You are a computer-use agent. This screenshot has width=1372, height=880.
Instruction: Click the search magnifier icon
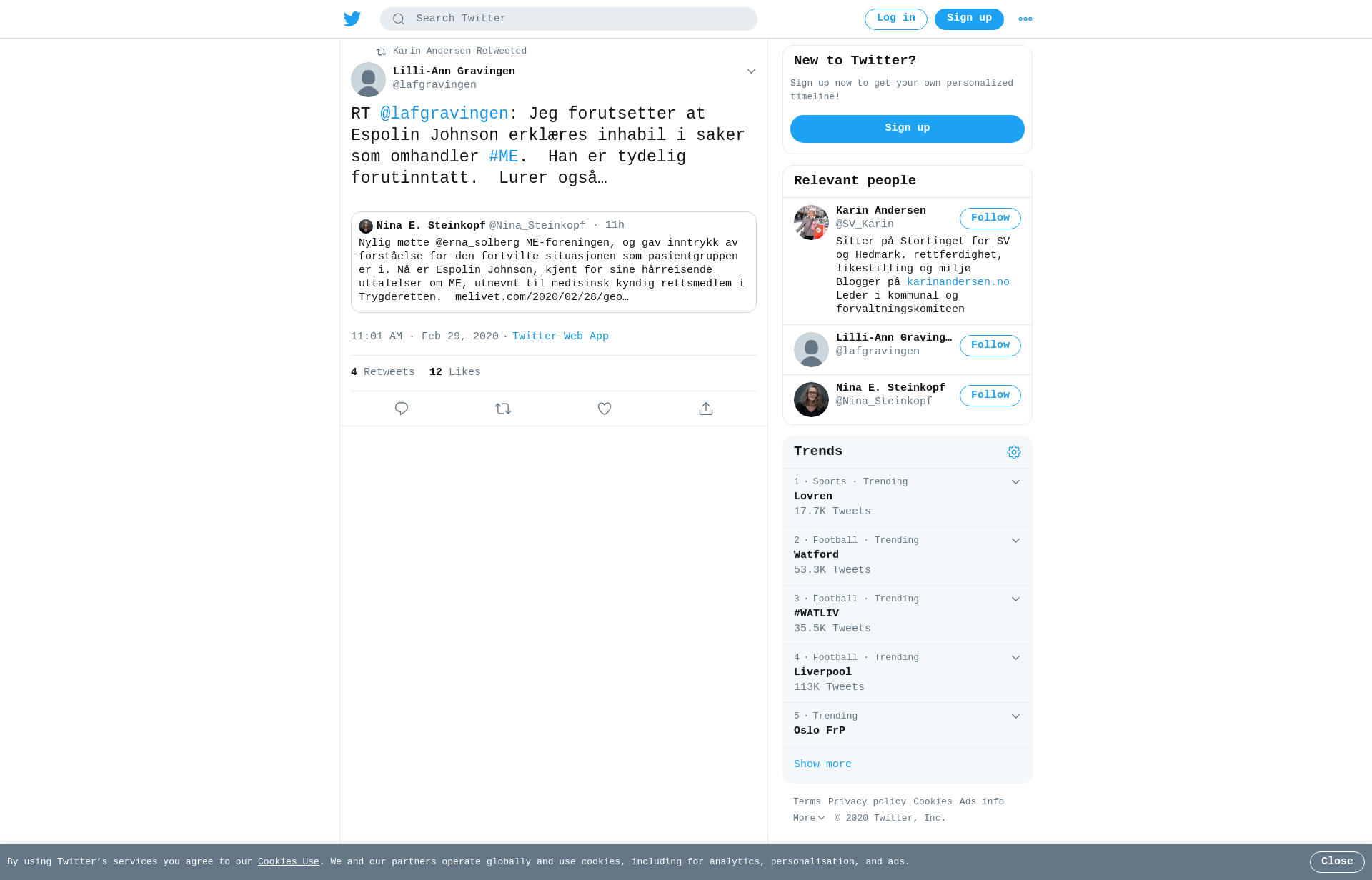(x=399, y=19)
